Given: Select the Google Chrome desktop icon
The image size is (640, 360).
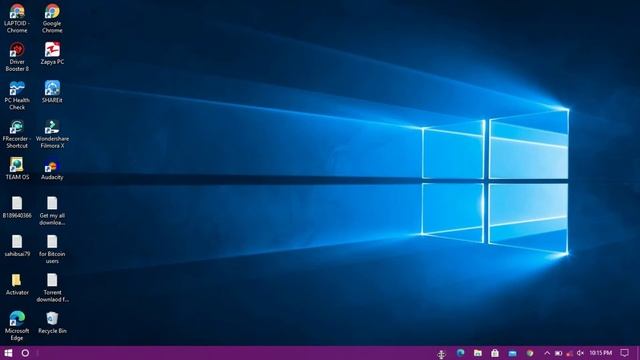Looking at the screenshot, I should (52, 18).
